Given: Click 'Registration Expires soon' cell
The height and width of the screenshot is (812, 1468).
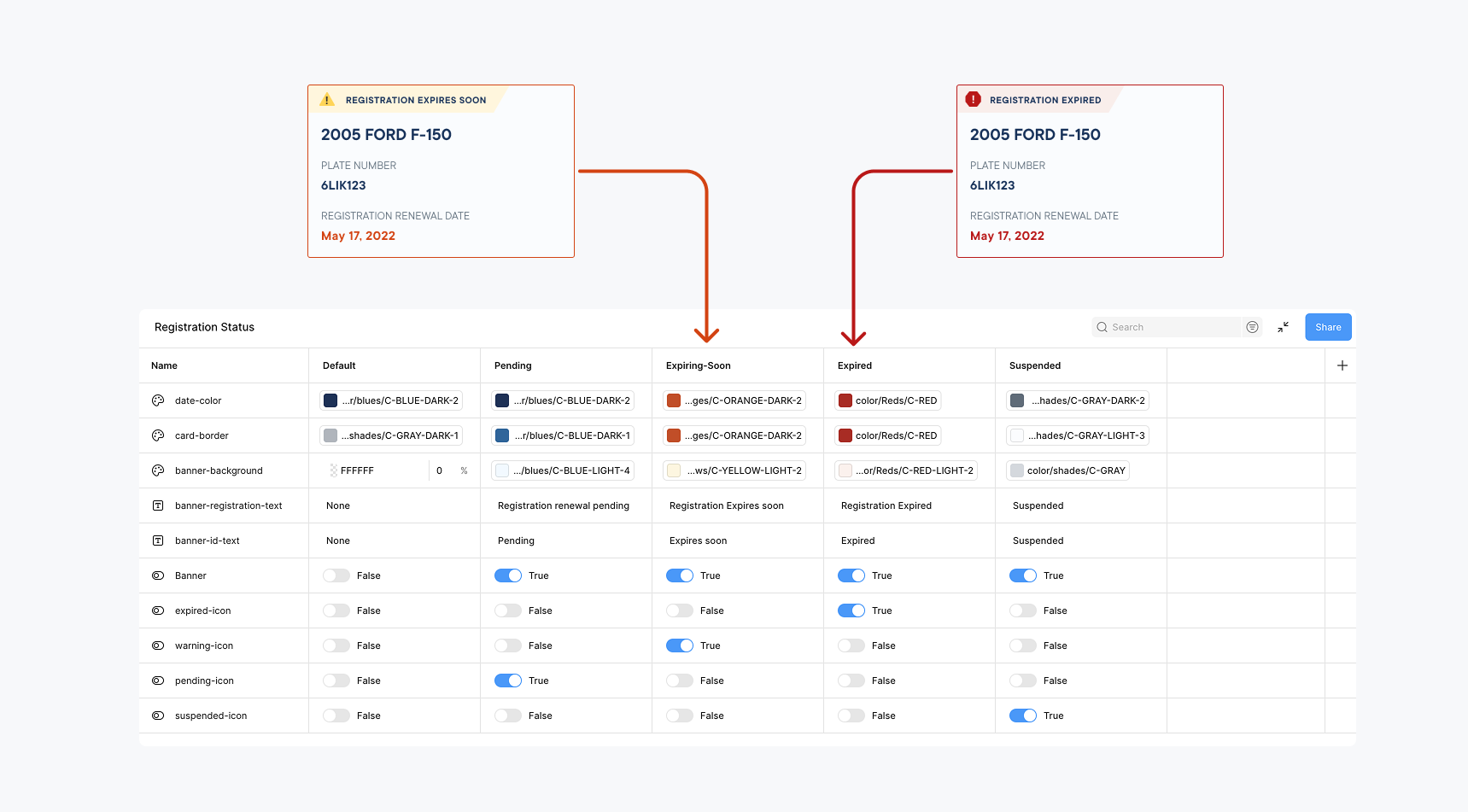Looking at the screenshot, I should point(737,505).
